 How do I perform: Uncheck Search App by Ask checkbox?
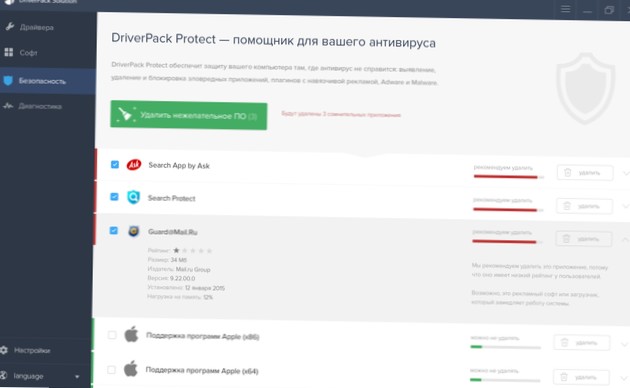(x=115, y=164)
